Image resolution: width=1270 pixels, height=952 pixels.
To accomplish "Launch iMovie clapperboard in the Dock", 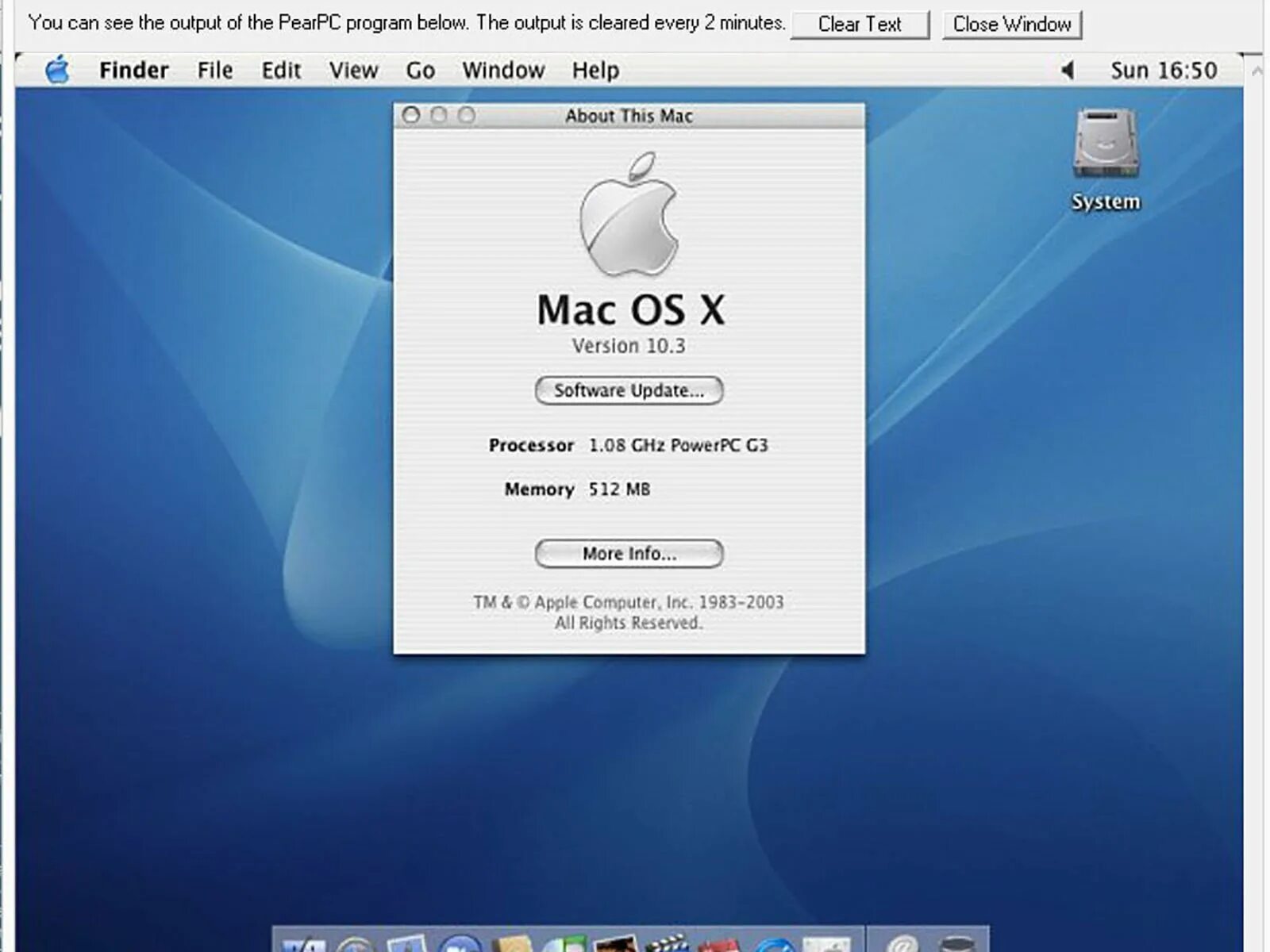I will (668, 942).
